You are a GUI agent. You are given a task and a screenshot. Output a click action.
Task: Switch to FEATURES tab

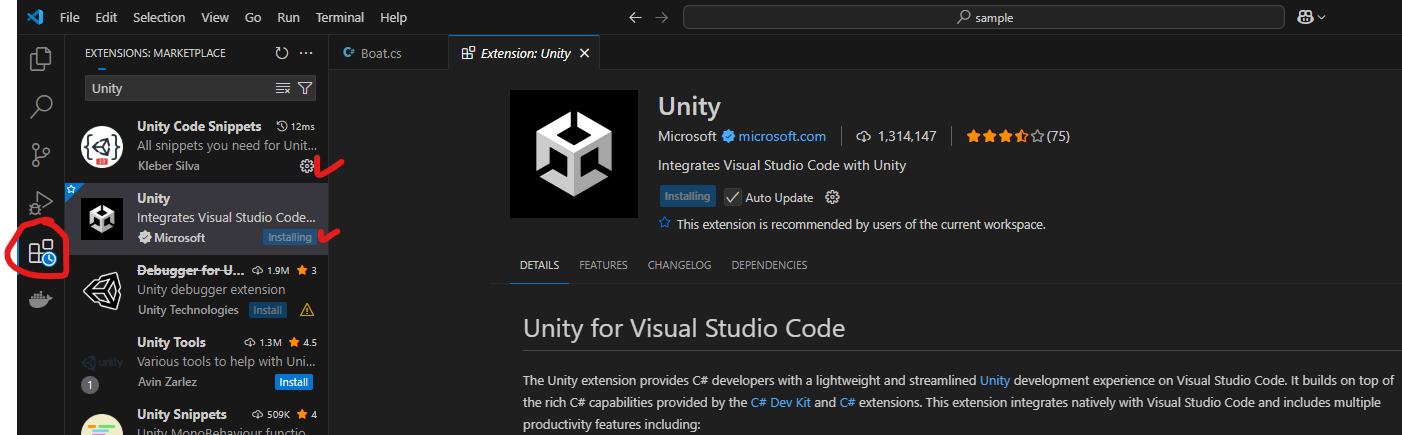click(x=603, y=265)
